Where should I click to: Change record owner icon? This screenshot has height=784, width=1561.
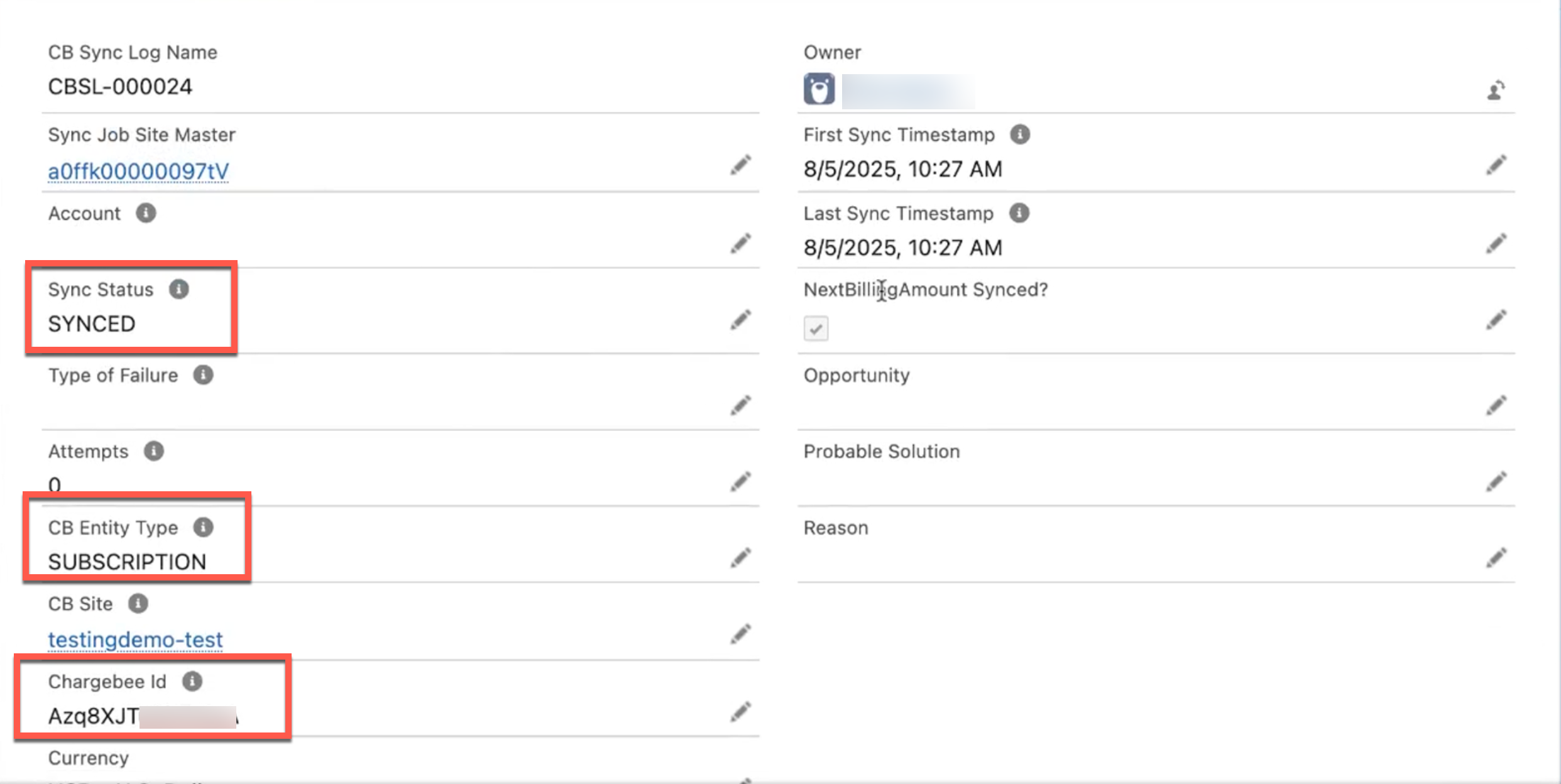pyautogui.click(x=1496, y=90)
